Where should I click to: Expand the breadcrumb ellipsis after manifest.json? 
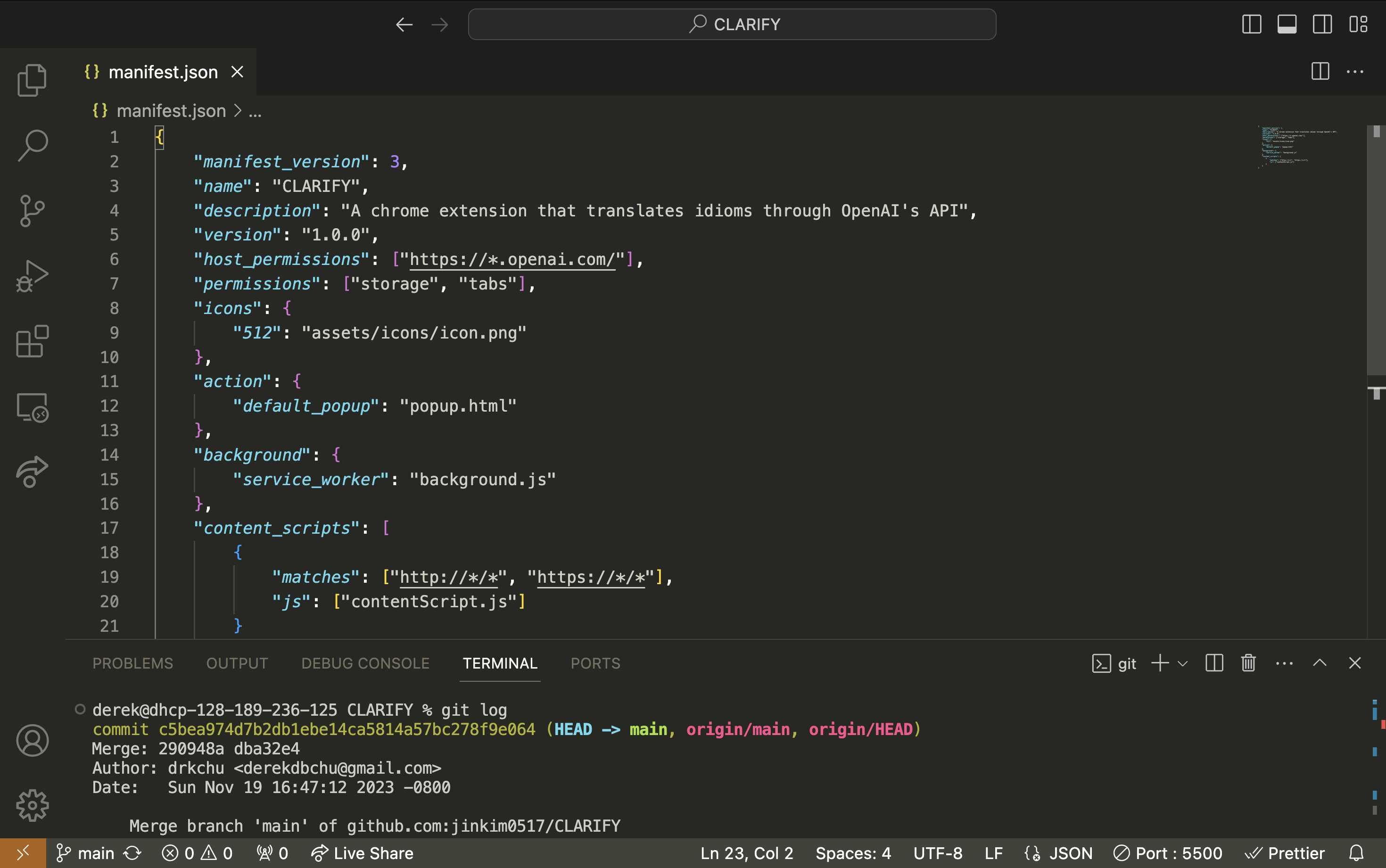click(x=255, y=111)
